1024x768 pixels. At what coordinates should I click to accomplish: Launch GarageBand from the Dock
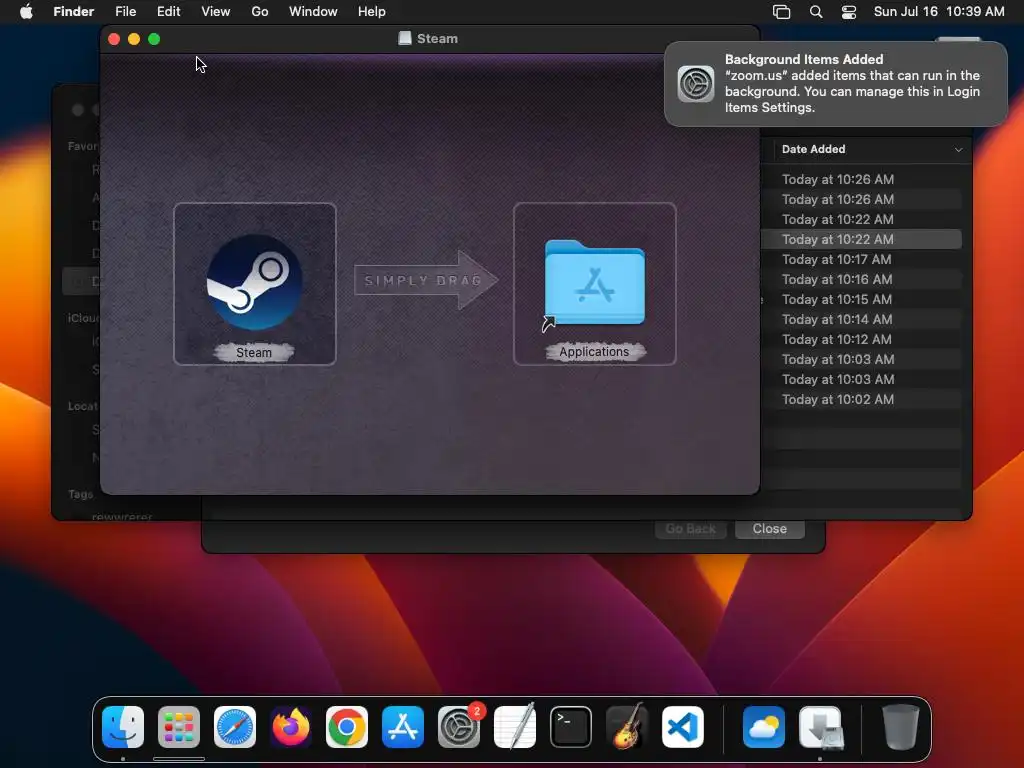627,727
